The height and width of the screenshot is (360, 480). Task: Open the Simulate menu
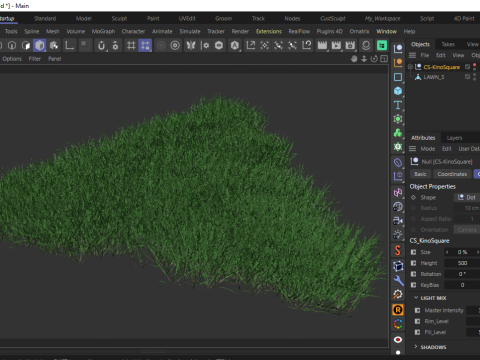[190, 31]
